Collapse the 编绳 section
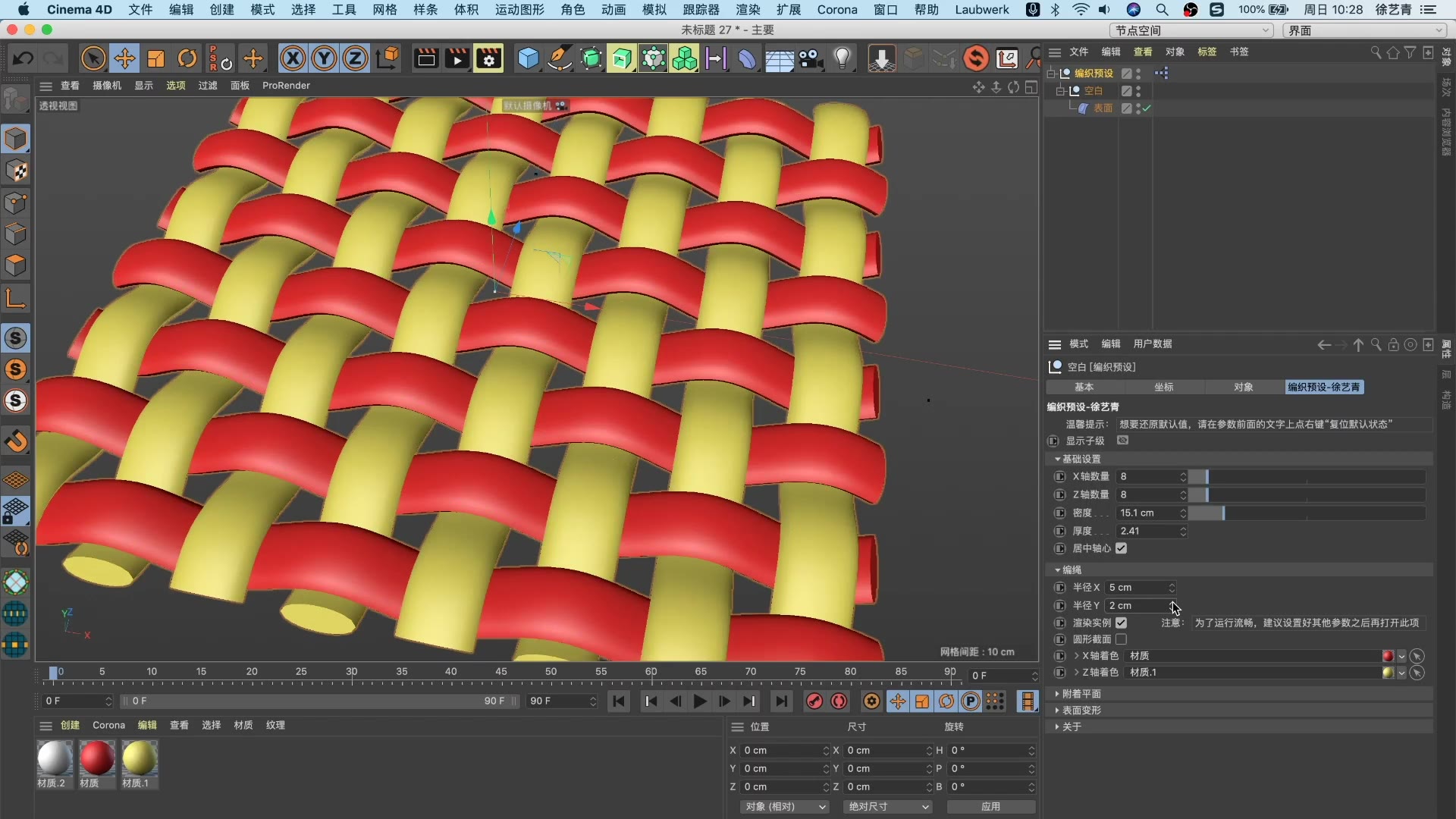This screenshot has width=1456, height=819. click(1059, 570)
